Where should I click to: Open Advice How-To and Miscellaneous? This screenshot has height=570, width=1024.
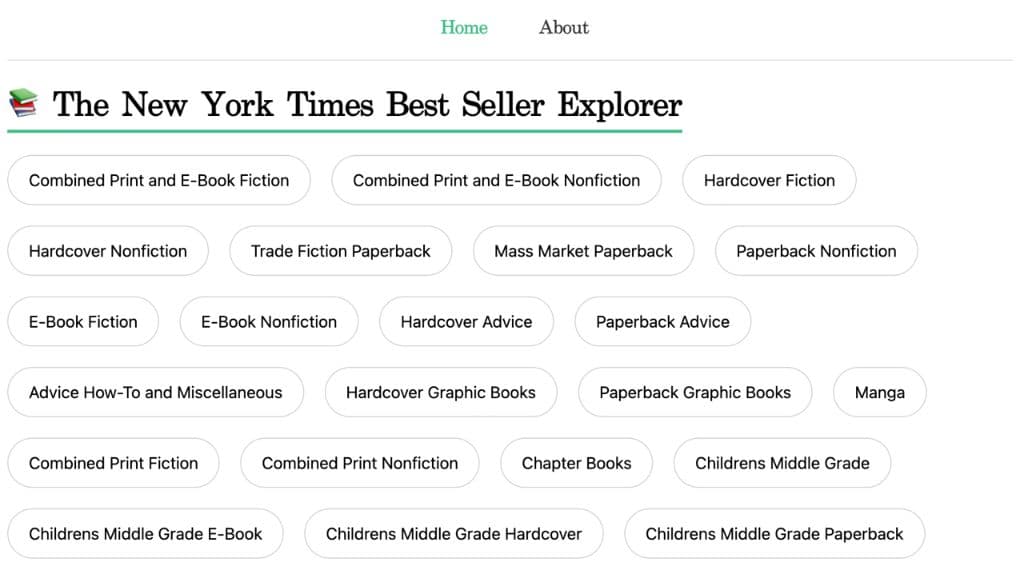click(155, 392)
